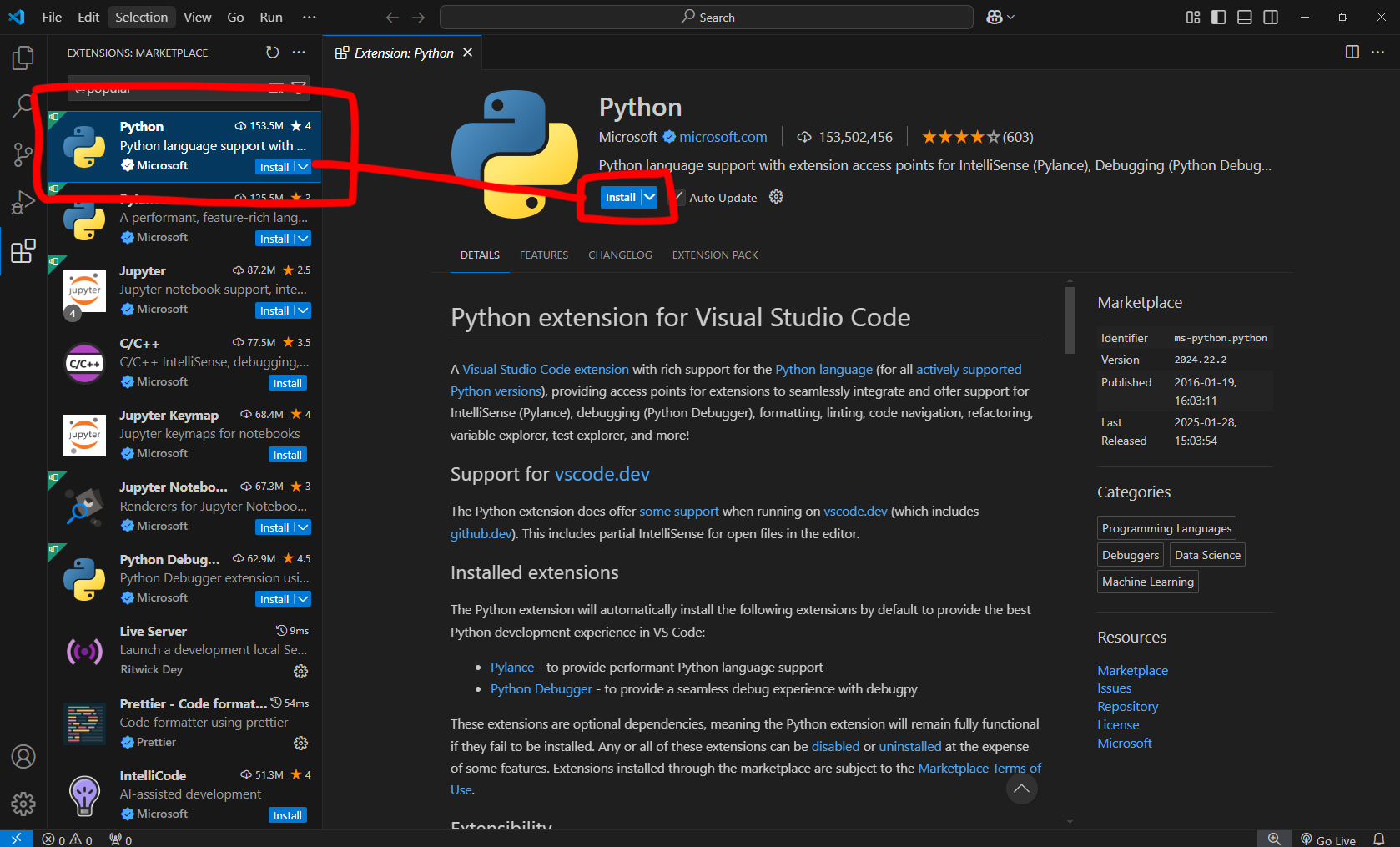The image size is (1400, 847).
Task: Switch to the EXTENSION PACK tab
Action: tap(715, 255)
